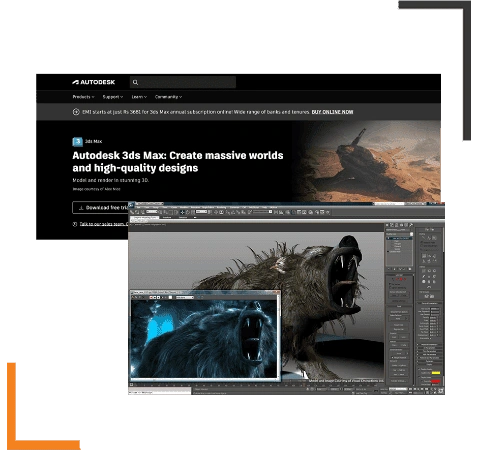Expand the Dynamics rollout
The height and width of the screenshot is (452, 478).
tap(429, 361)
